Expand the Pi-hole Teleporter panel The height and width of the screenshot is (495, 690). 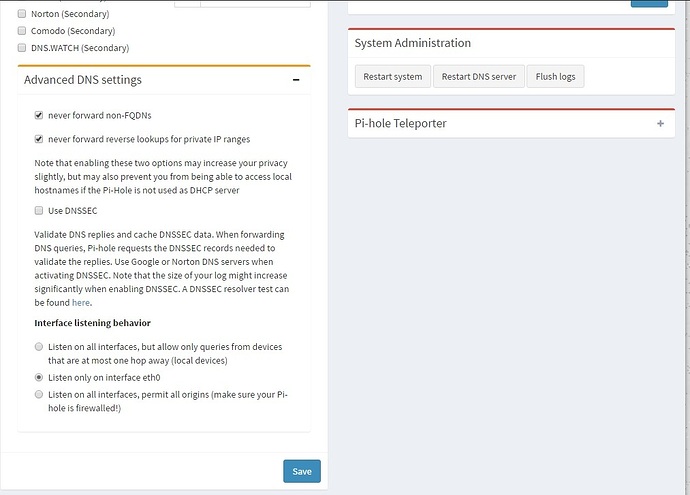(660, 124)
